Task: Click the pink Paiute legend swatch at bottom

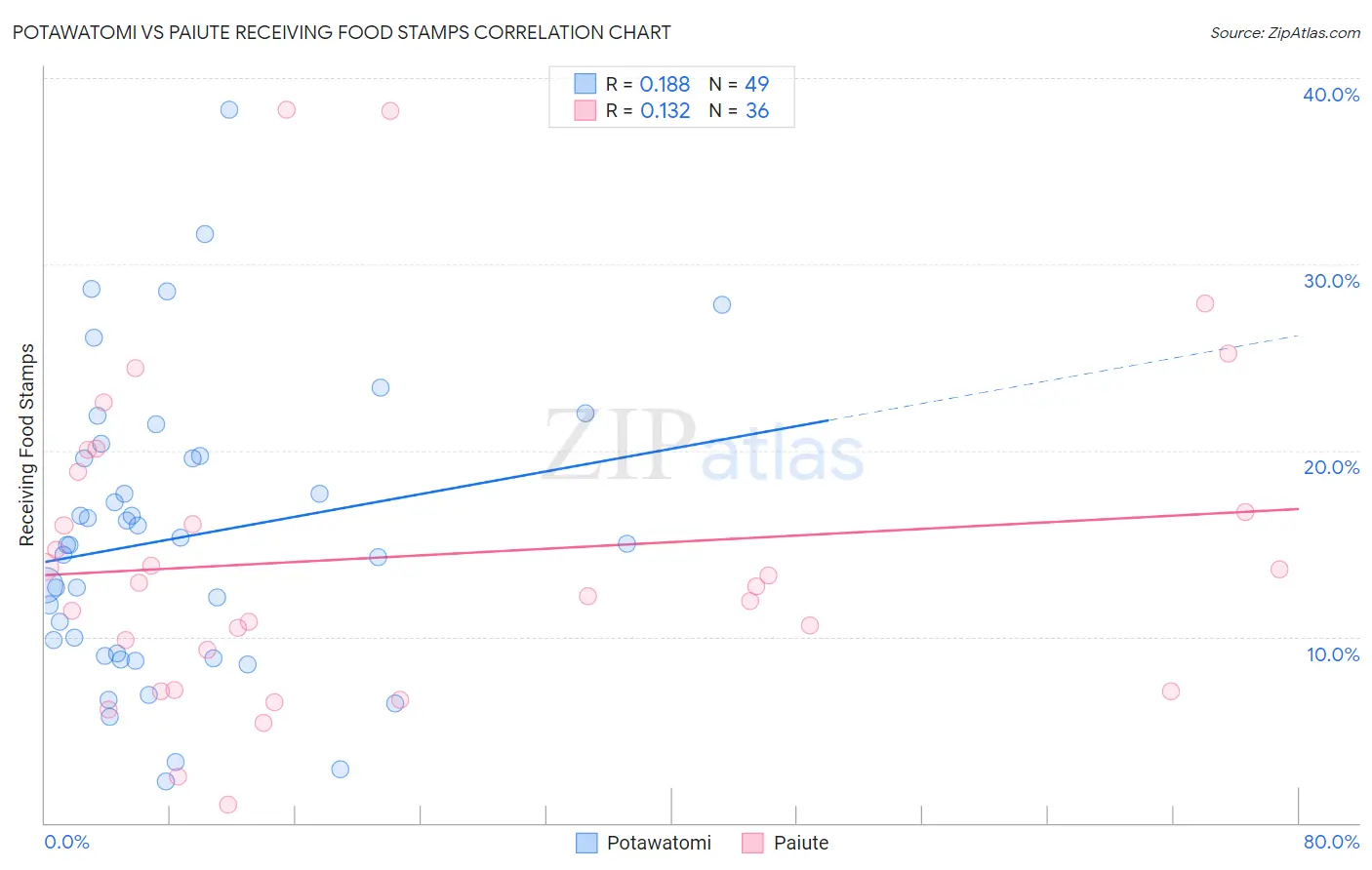Action: tap(752, 843)
